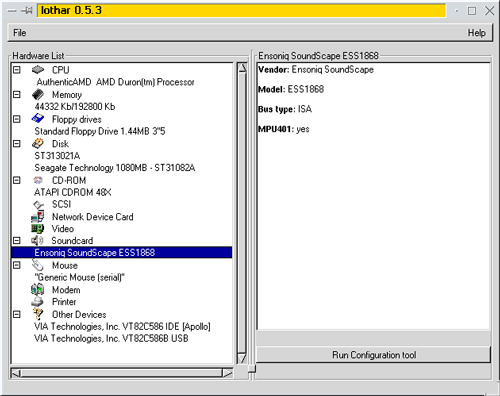Viewport: 500px width, 396px height.
Task: Click the Vendor: Ensoniq SoundScape detail line
Action: click(x=316, y=69)
